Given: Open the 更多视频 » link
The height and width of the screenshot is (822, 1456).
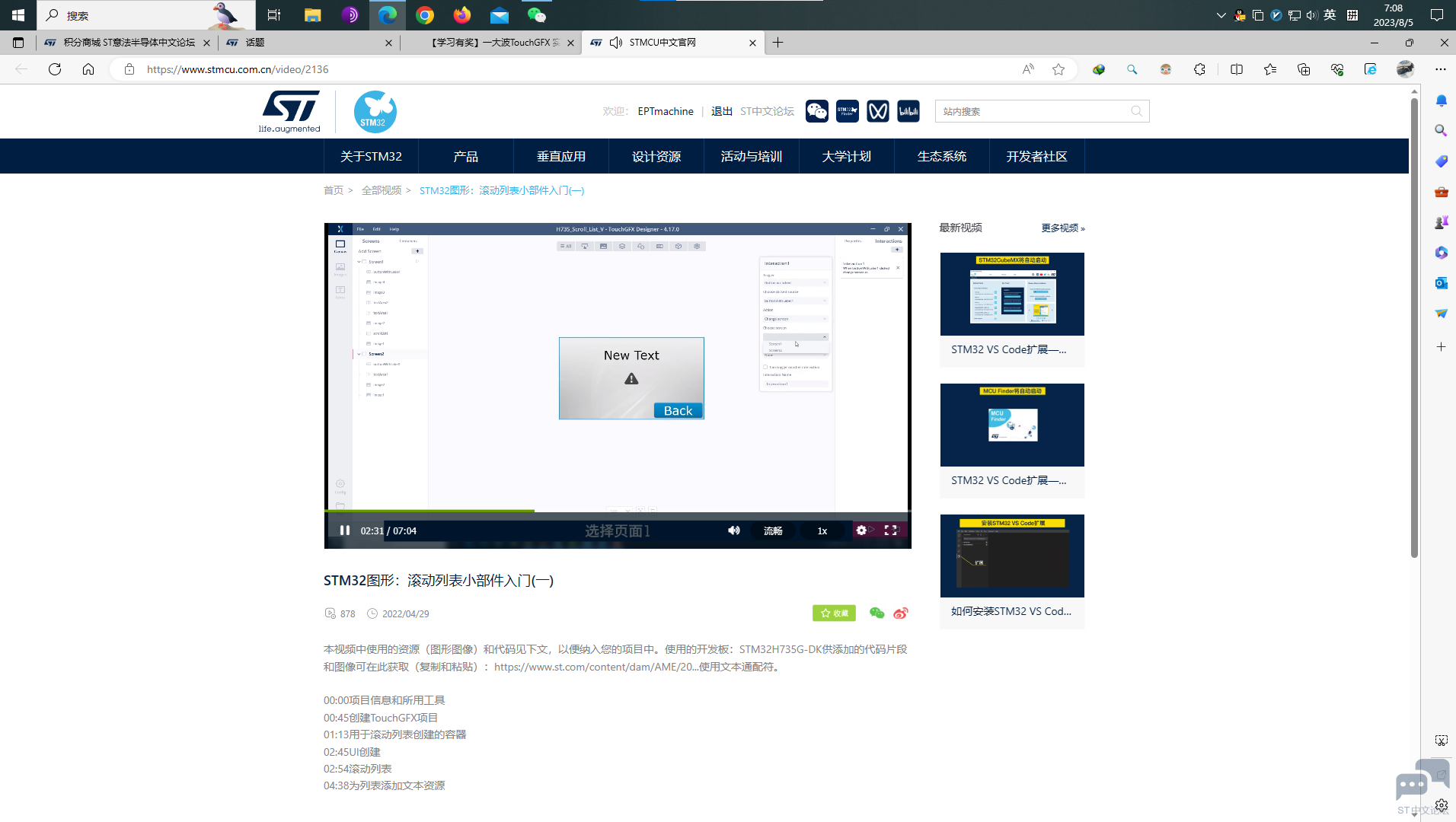Looking at the screenshot, I should tap(1063, 228).
